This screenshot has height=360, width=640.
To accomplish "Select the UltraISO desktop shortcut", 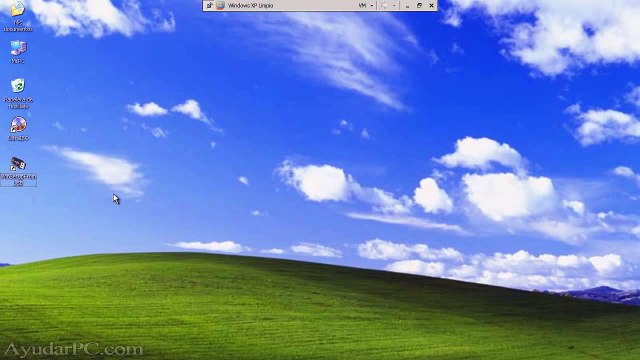I will 18,129.
